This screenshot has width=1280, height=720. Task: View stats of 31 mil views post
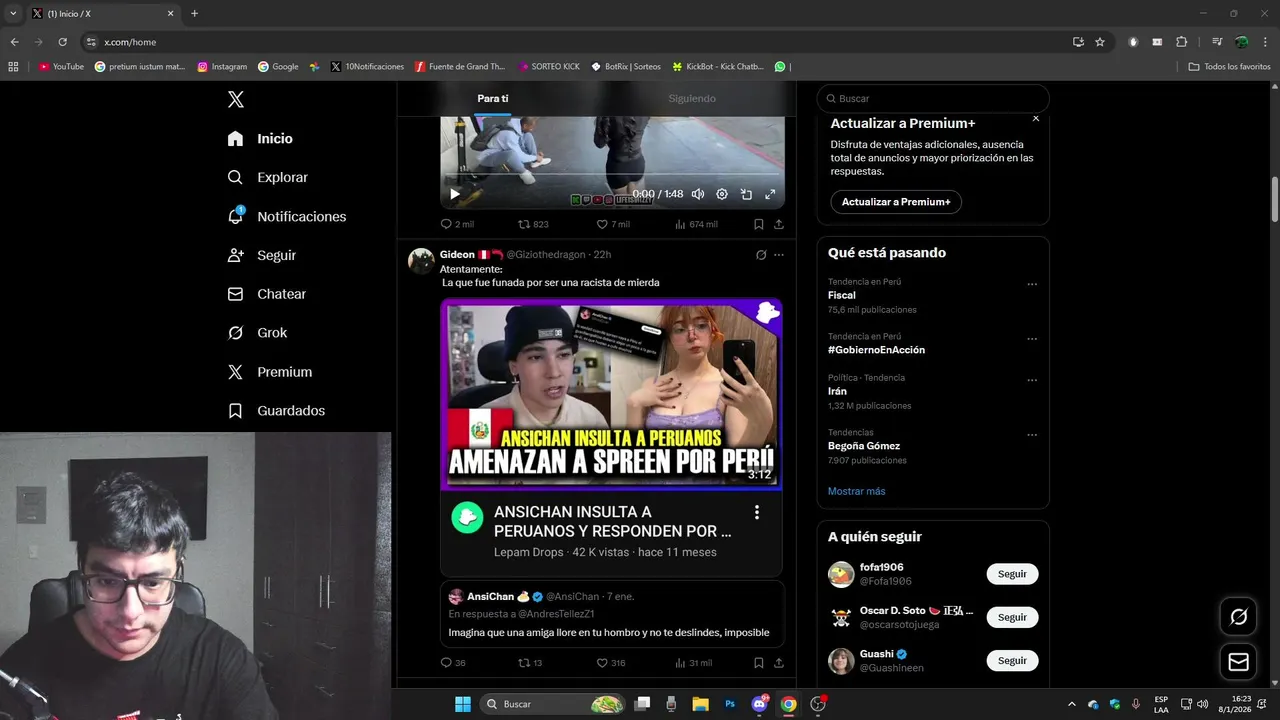click(x=694, y=663)
